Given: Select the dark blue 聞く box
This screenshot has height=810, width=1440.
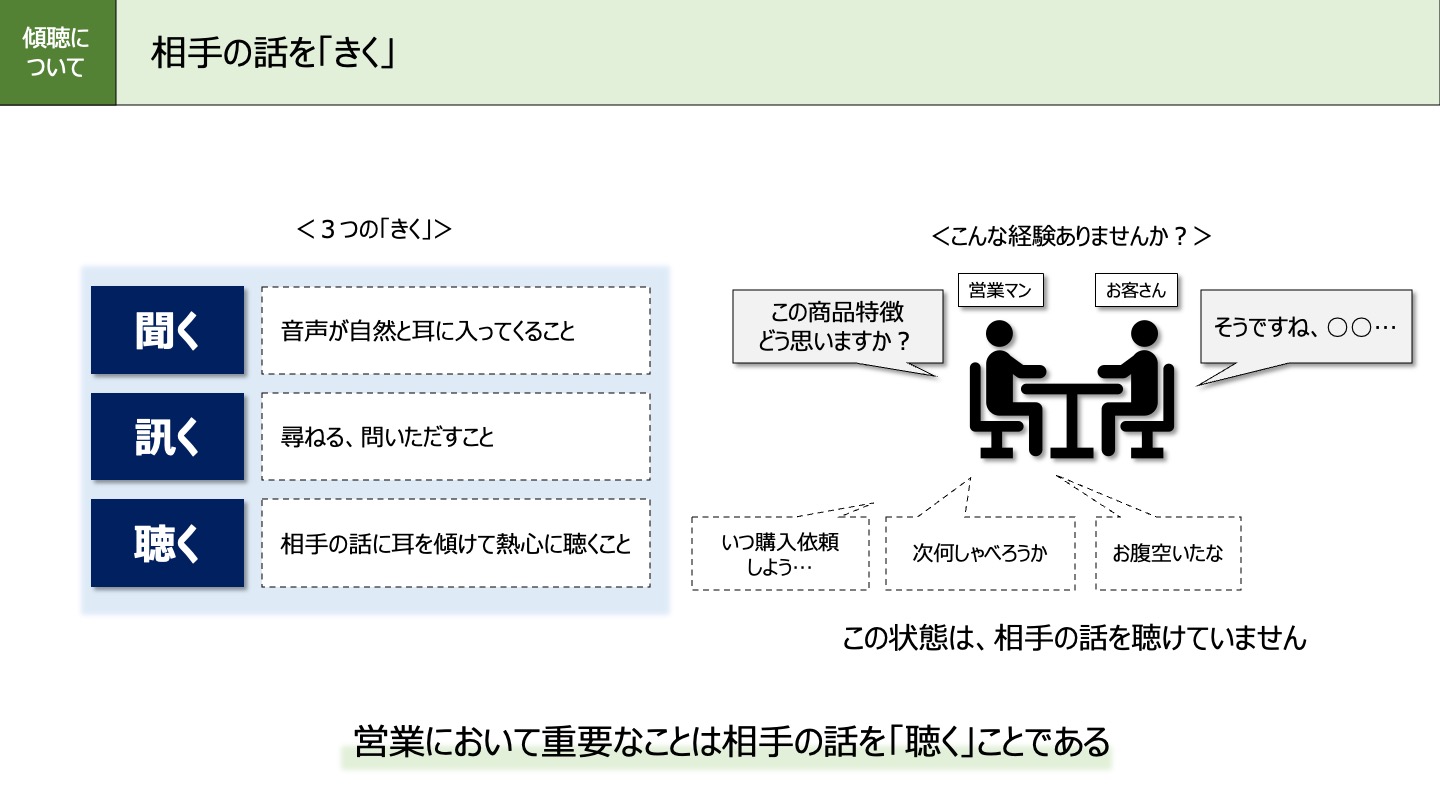Looking at the screenshot, I should click(x=167, y=330).
